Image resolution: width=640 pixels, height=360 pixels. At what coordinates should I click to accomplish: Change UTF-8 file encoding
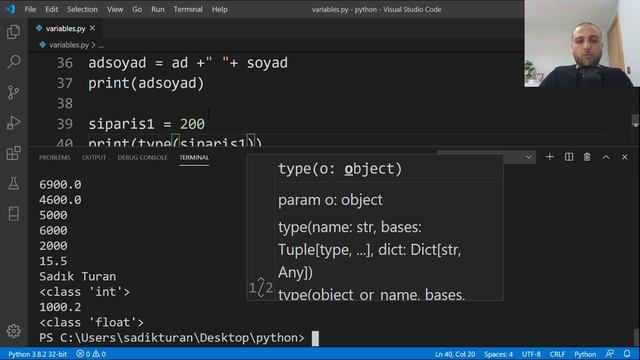tap(531, 354)
